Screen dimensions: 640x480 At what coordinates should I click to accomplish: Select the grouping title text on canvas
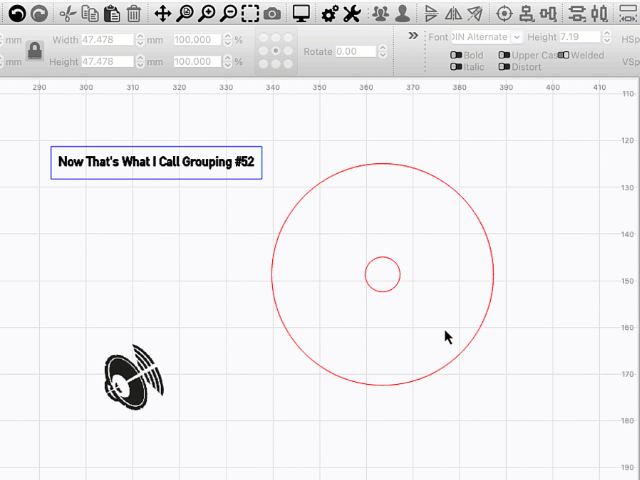point(156,161)
